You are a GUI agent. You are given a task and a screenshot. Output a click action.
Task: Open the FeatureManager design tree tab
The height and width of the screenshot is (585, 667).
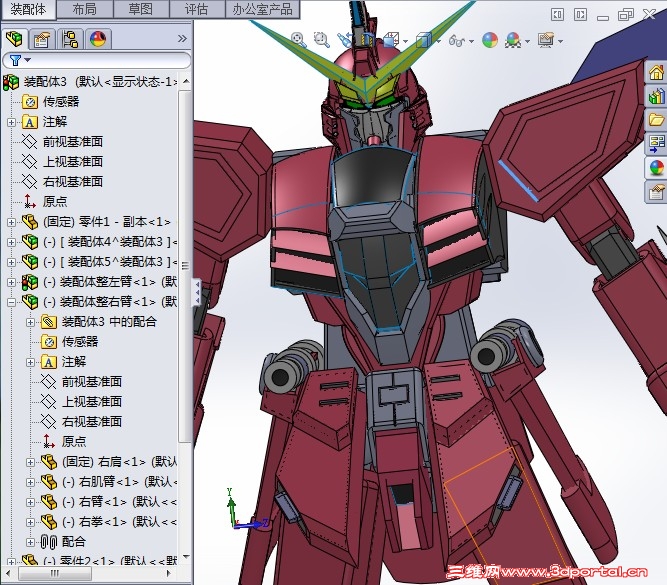(x=14, y=39)
